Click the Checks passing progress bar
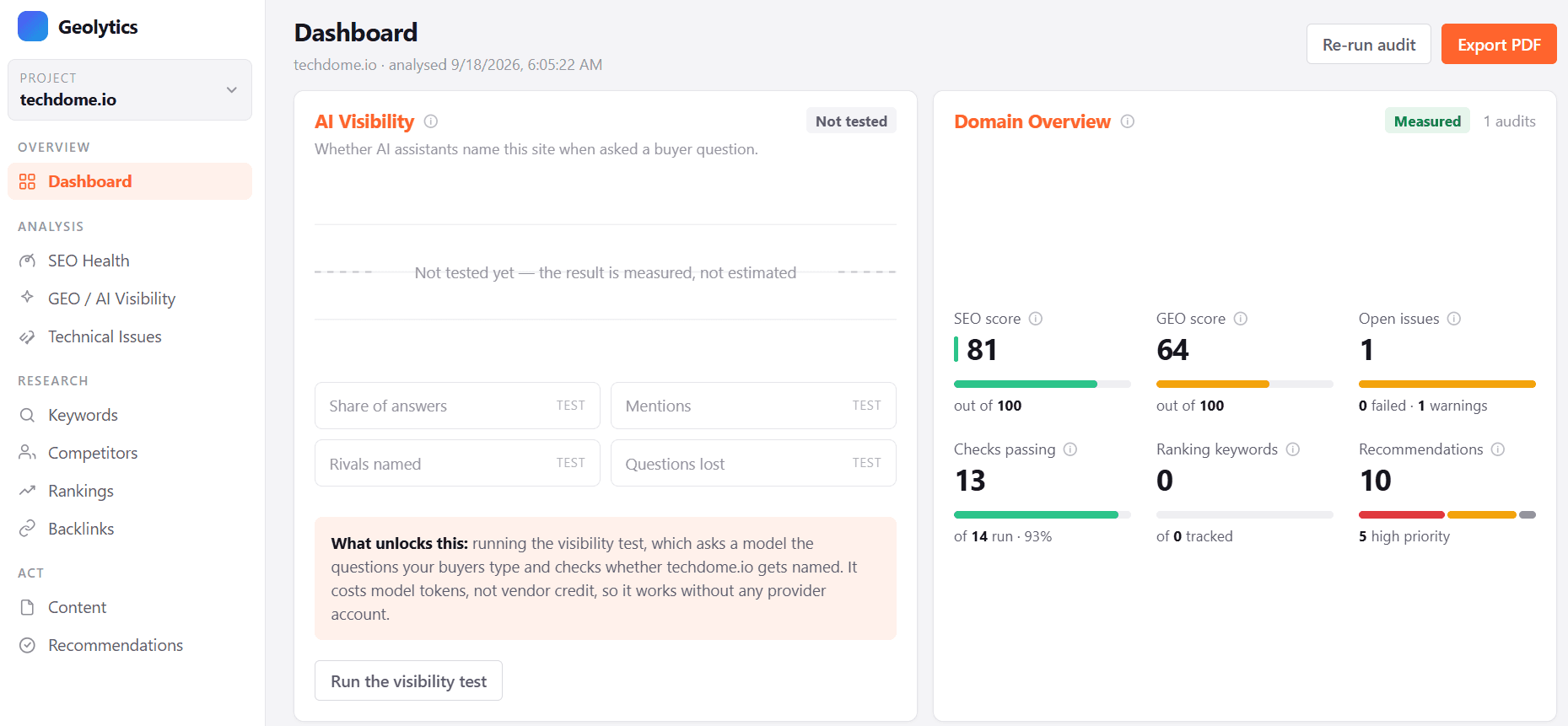This screenshot has height=726, width=1568. tap(1043, 515)
